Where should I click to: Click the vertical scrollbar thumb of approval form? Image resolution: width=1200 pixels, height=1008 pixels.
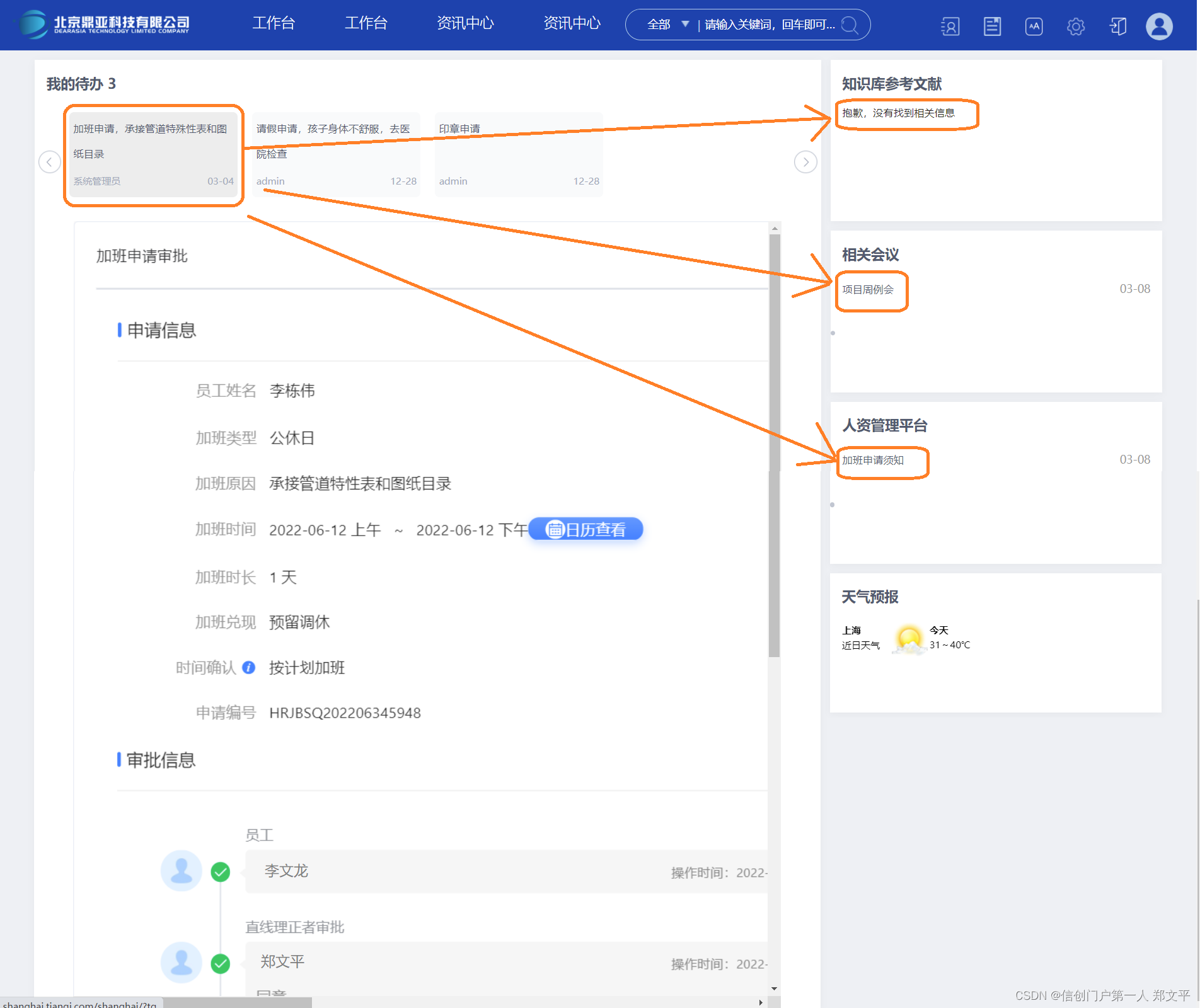775,445
